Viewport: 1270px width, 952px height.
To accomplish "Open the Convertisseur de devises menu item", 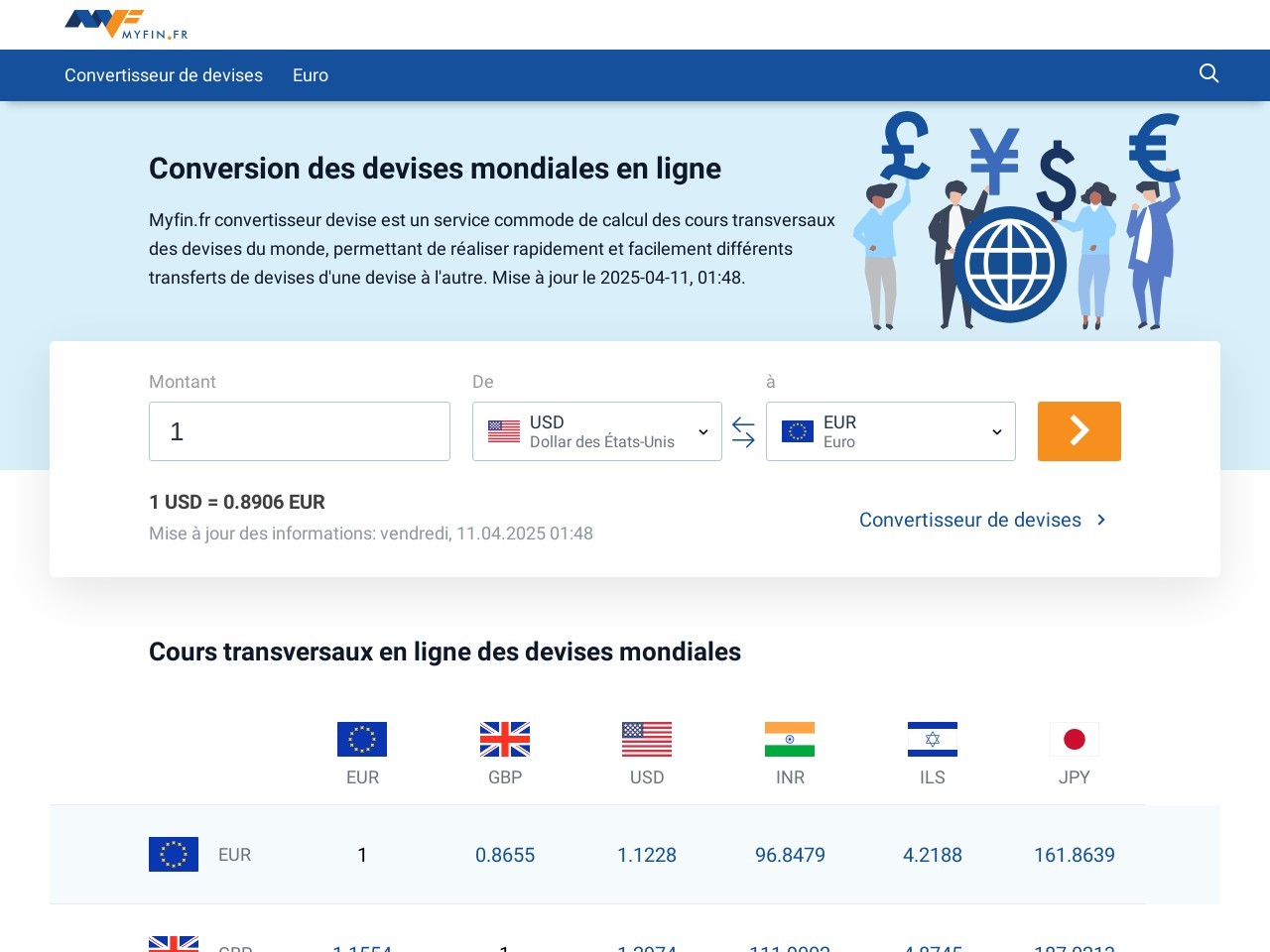I will pos(164,75).
